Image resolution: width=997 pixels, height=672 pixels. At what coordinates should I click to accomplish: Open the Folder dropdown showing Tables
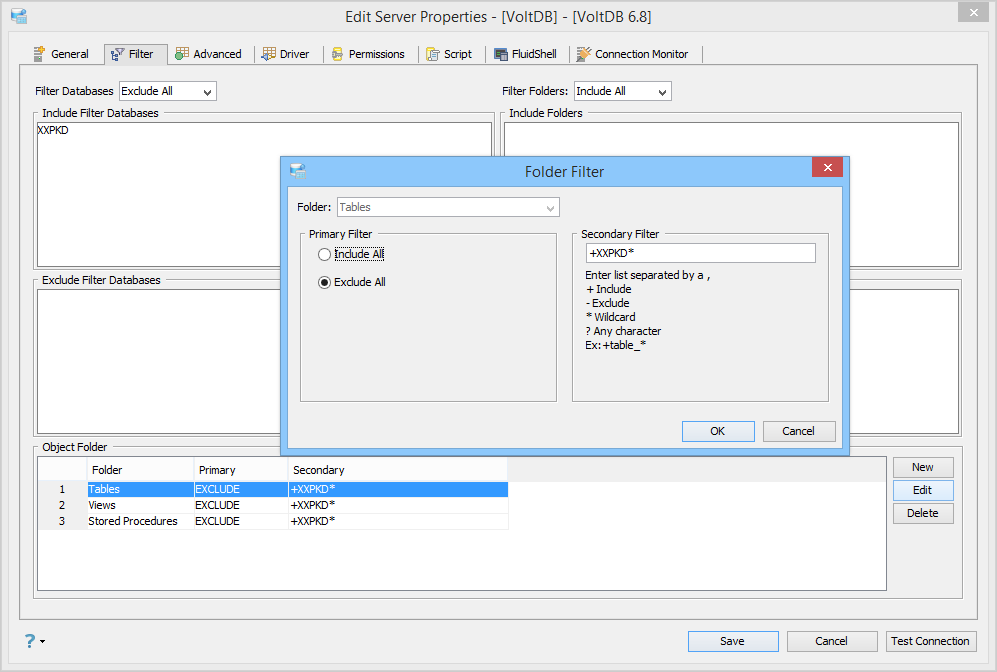pos(448,207)
